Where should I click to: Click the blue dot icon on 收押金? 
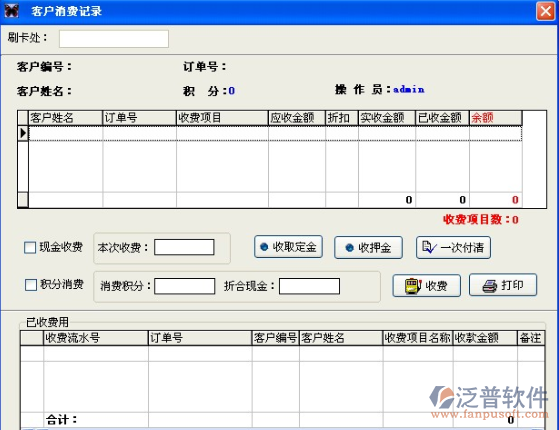point(350,247)
